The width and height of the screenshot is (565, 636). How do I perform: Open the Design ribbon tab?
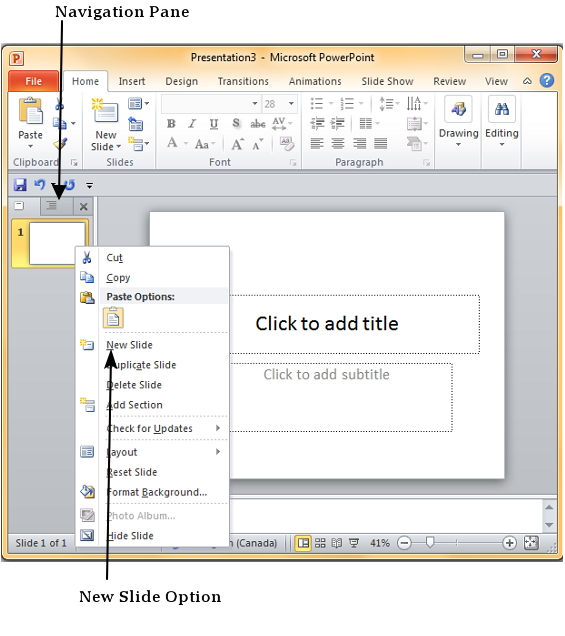pyautogui.click(x=181, y=81)
